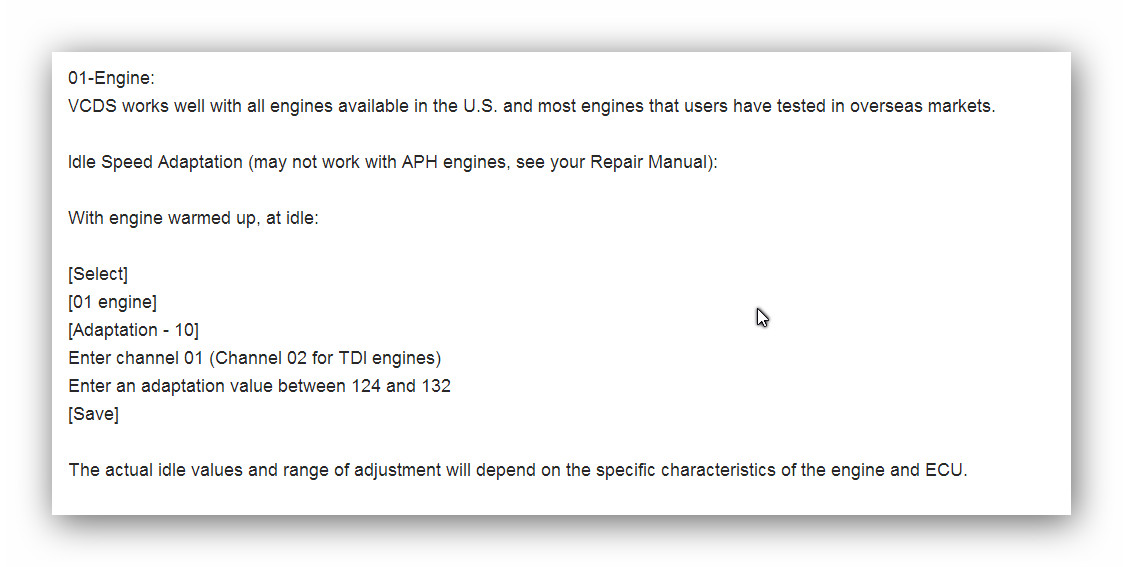Click the [Select] text

coord(98,274)
